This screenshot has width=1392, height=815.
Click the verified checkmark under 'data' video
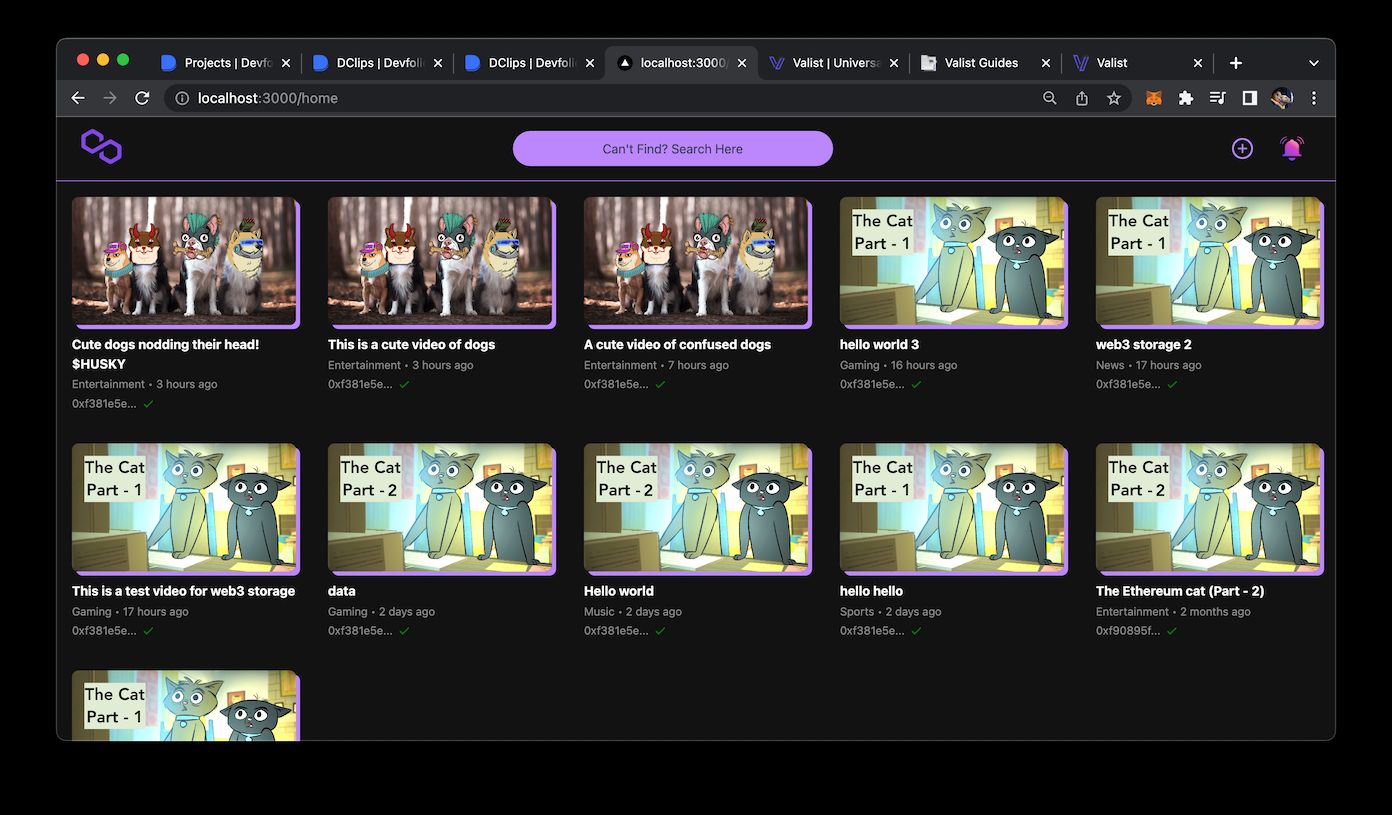click(404, 631)
